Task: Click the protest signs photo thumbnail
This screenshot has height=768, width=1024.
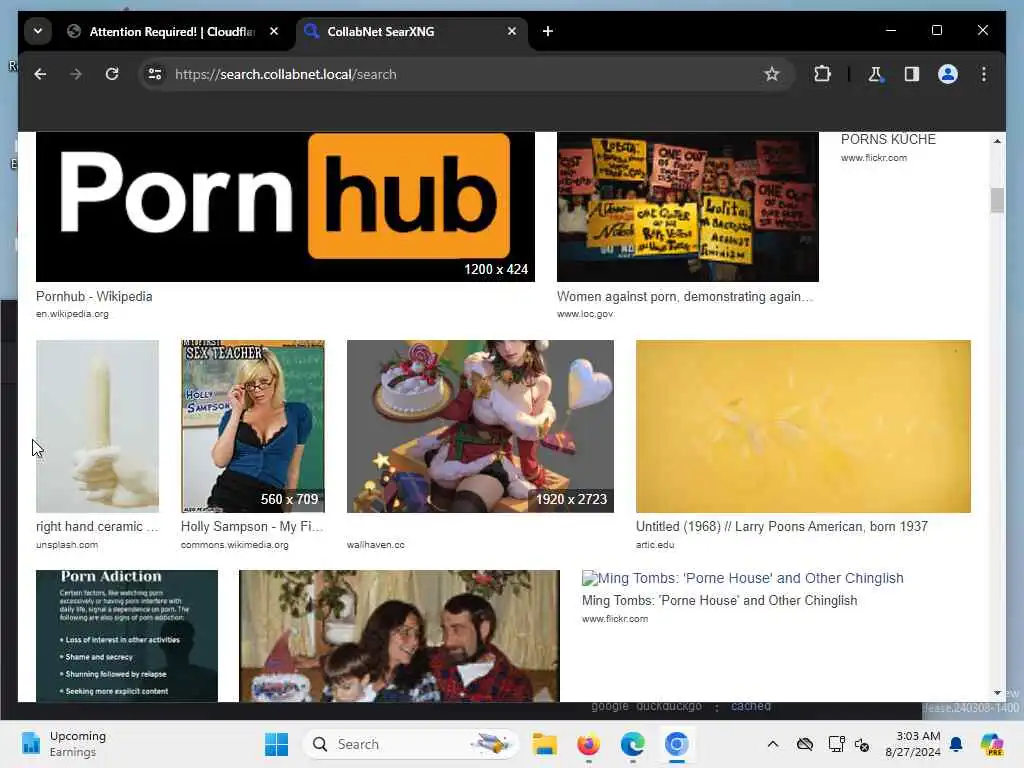Action: click(688, 206)
